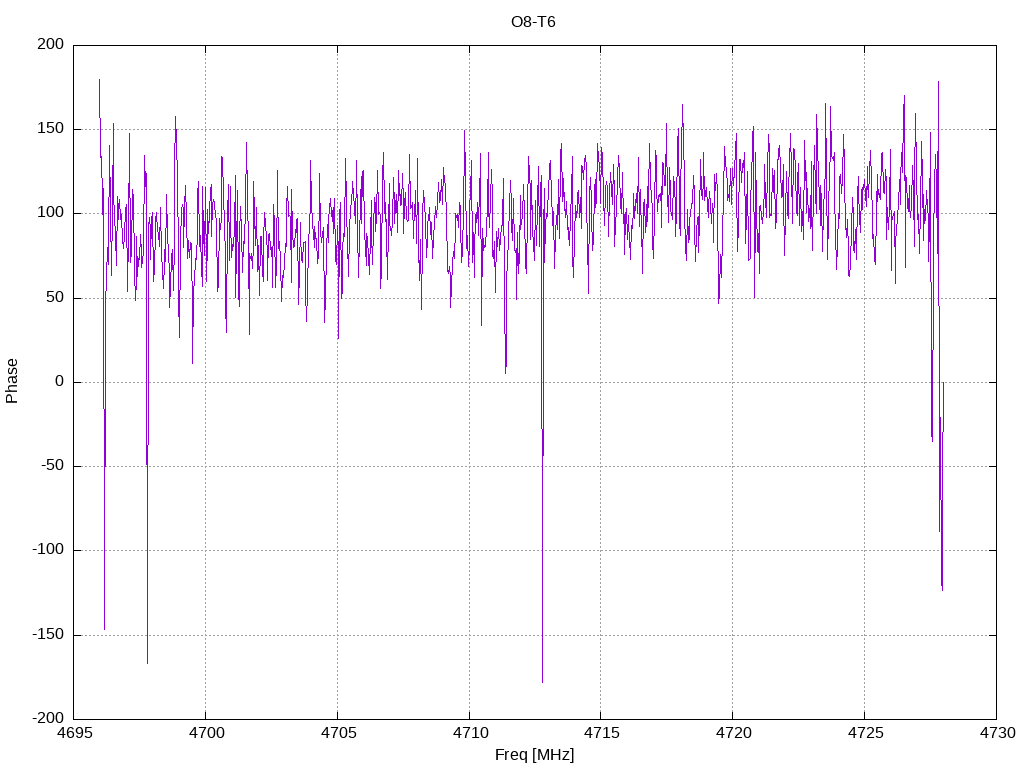Click the x-axis tick label 4720
The height and width of the screenshot is (768, 1024).
733,733
